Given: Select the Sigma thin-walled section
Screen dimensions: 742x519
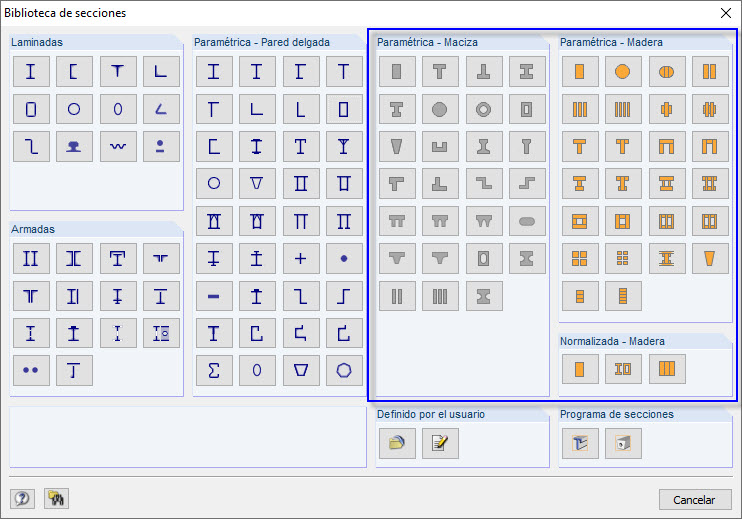Looking at the screenshot, I should point(213,370).
